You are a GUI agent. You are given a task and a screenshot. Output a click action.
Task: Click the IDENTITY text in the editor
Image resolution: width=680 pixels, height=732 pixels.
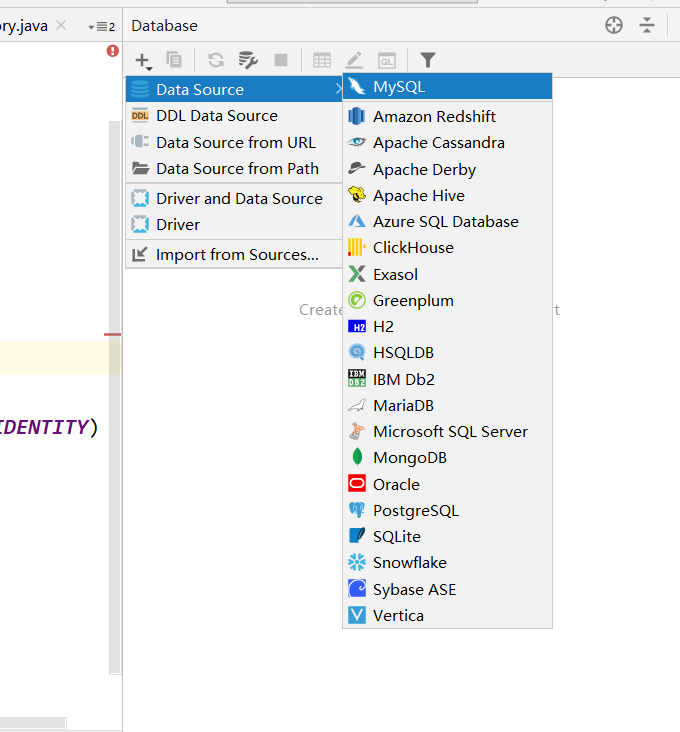pos(43,427)
